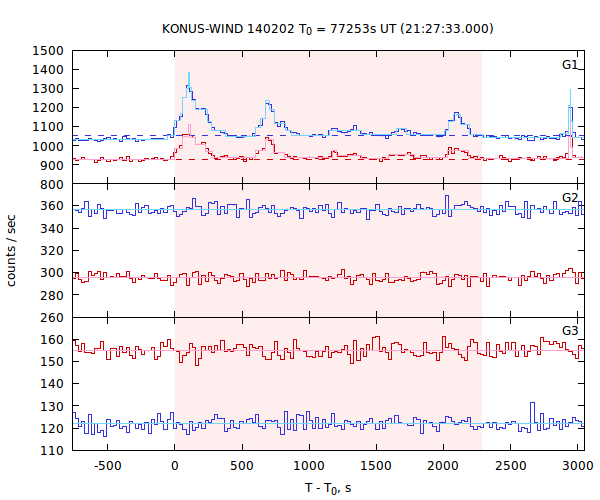Viewport: 600px width, 500px height.
Task: Click the y-axis tick label 360
Action: [52, 206]
